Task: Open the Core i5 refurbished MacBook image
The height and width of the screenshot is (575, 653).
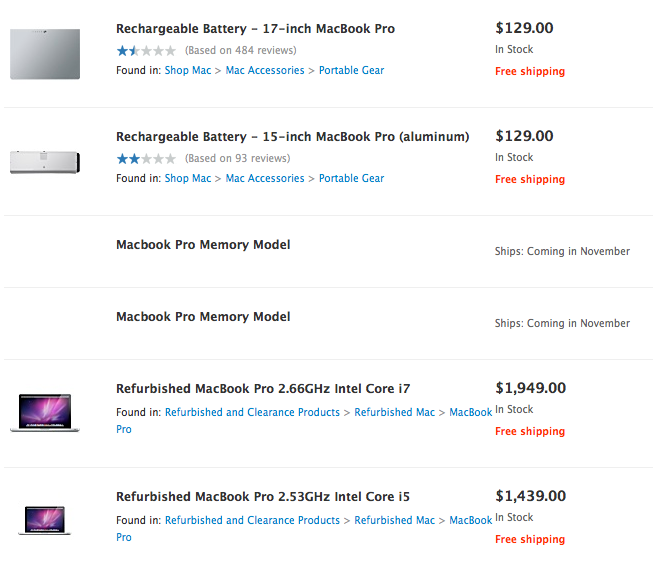Action: click(45, 520)
